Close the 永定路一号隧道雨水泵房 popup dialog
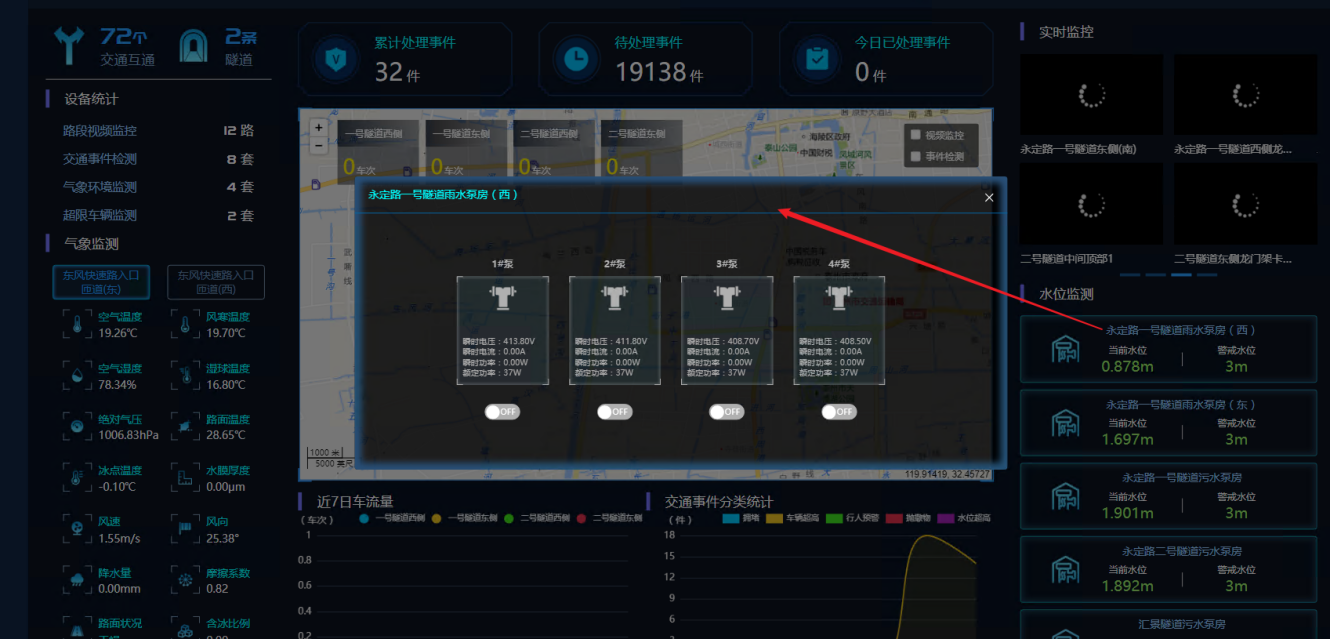This screenshot has width=1330, height=639. pyautogui.click(x=989, y=198)
